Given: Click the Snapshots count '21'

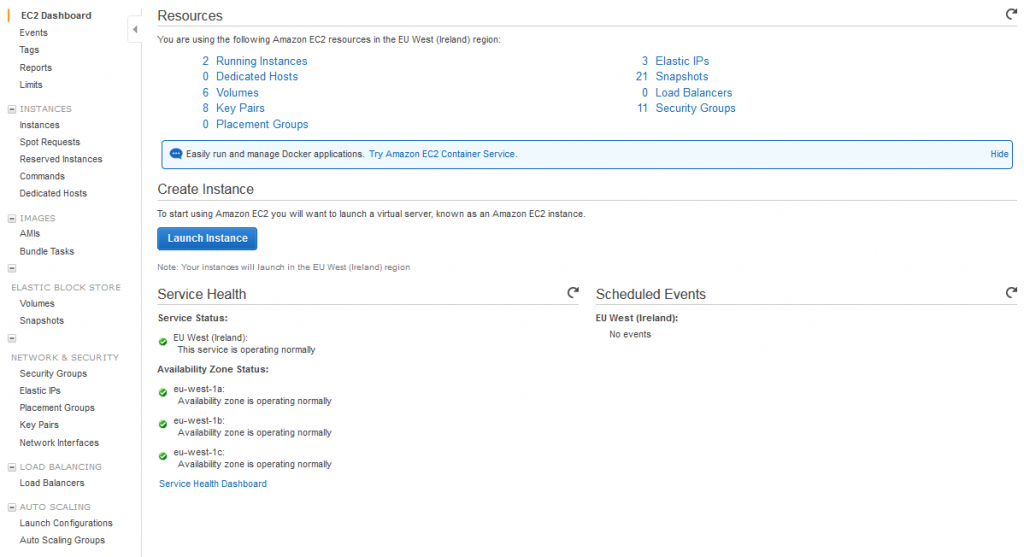Looking at the screenshot, I should tap(641, 76).
